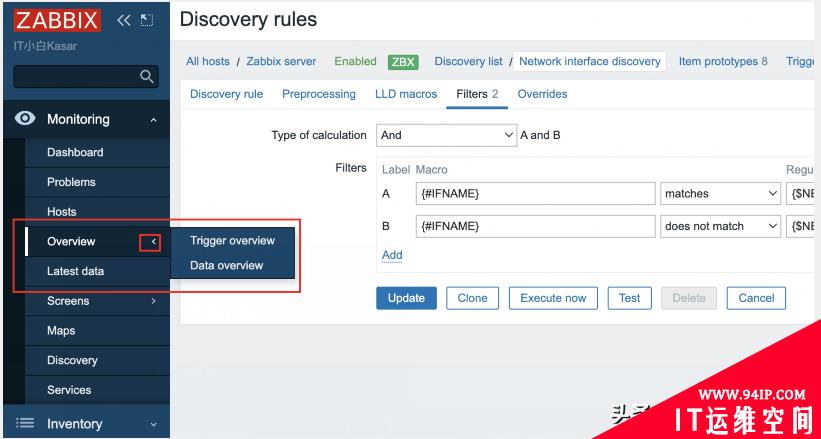Viewport: 821px width, 439px height.
Task: Click the Test button
Action: click(x=629, y=298)
